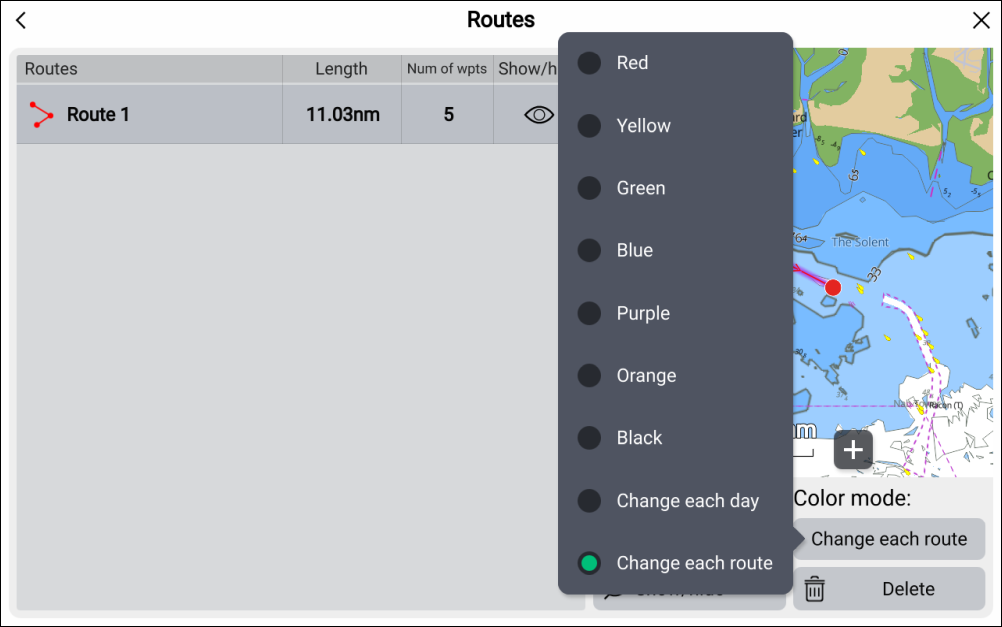The image size is (1002, 627).
Task: Close the Routes page with X
Action: pyautogui.click(x=980, y=21)
